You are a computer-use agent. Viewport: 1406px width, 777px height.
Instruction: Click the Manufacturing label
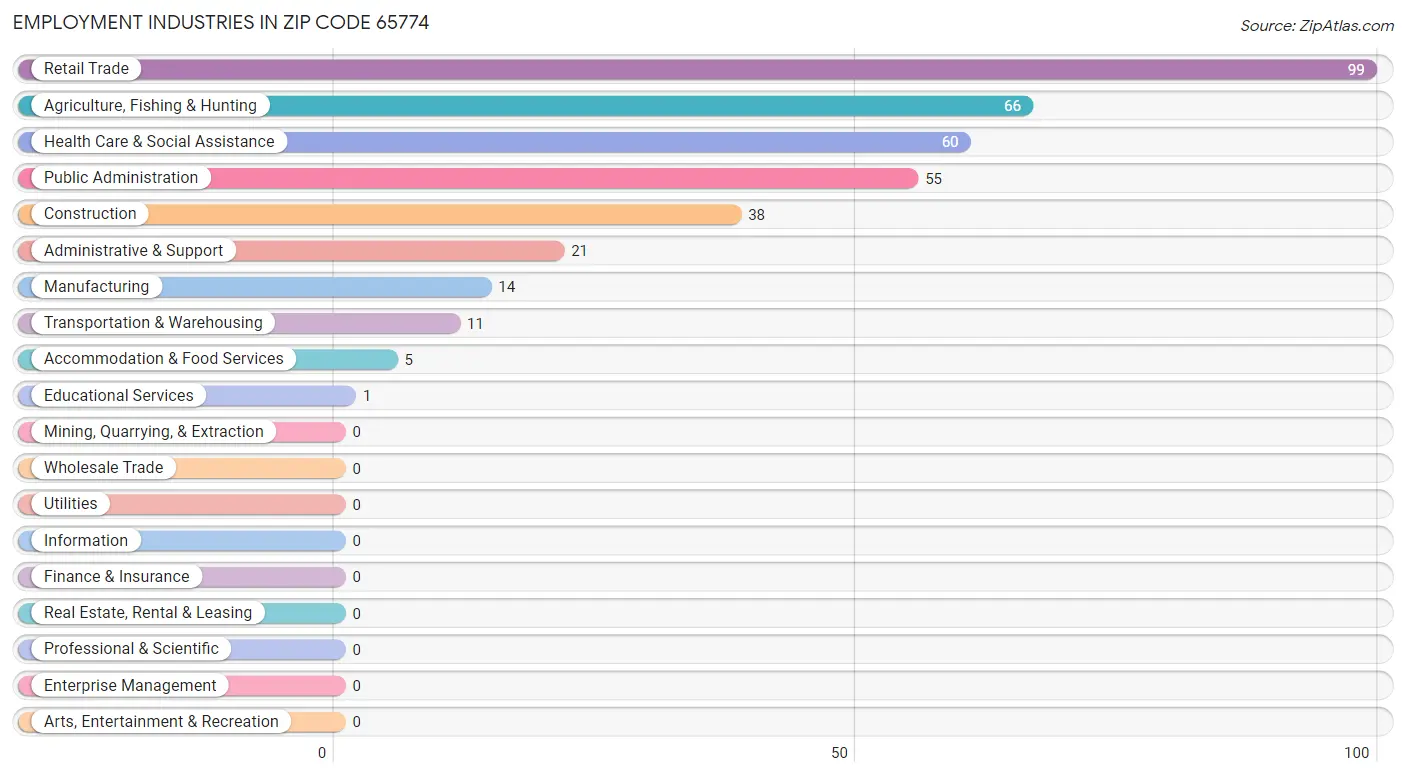click(96, 286)
